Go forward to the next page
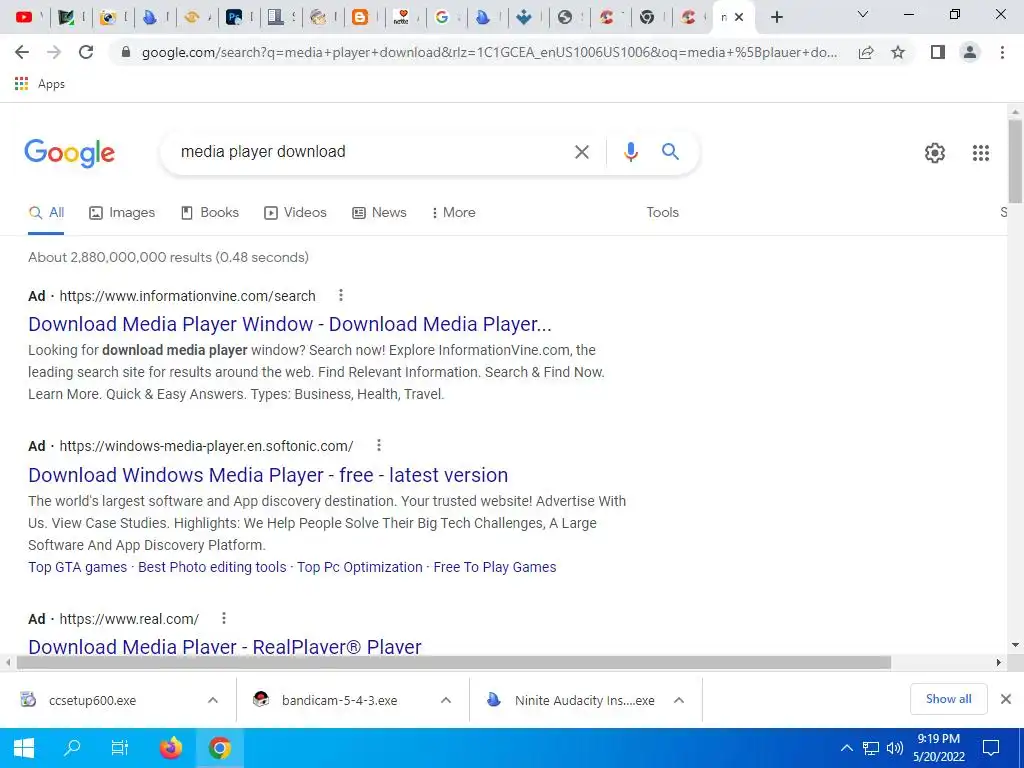Viewport: 1024px width, 768px height. (x=54, y=52)
